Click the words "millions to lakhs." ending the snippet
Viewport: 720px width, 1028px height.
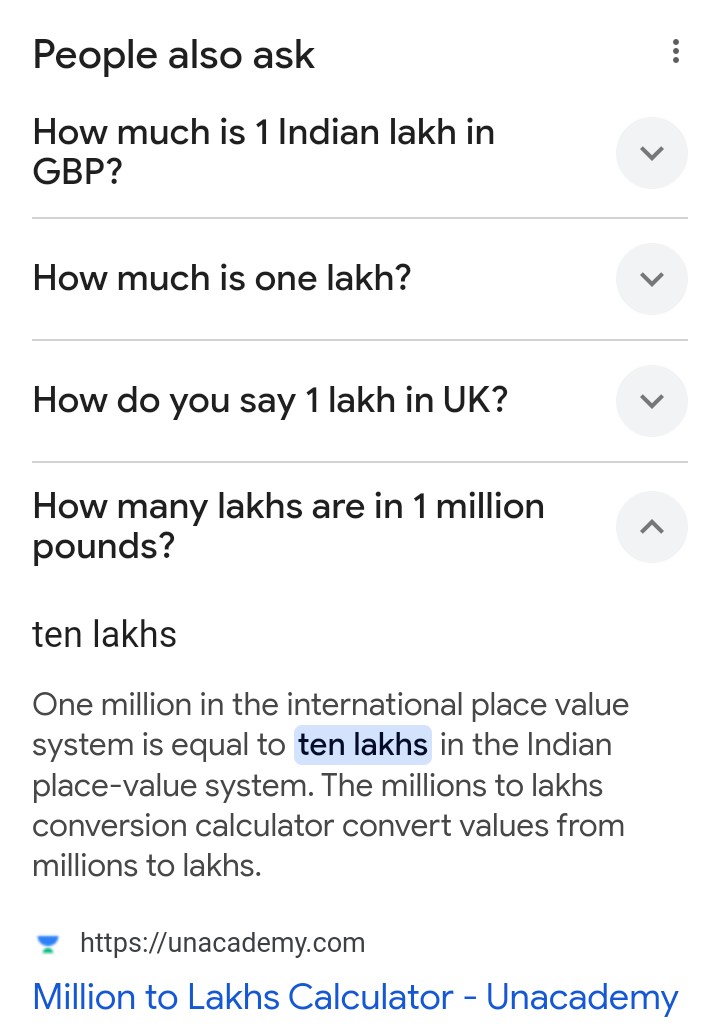[147, 866]
